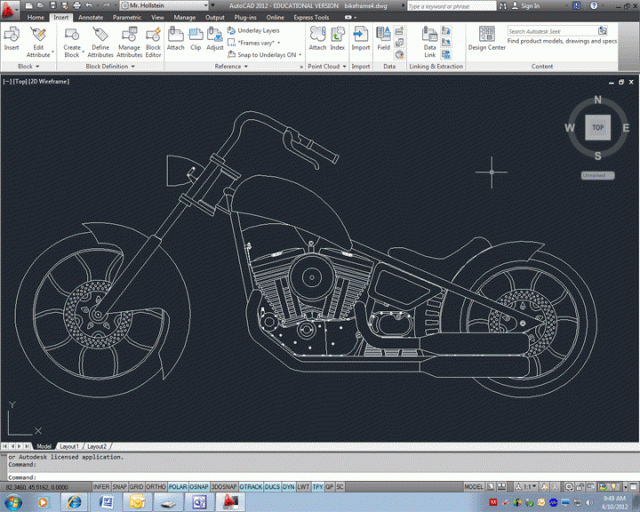
Task: Attach a Point Cloud file
Action: [x=318, y=38]
